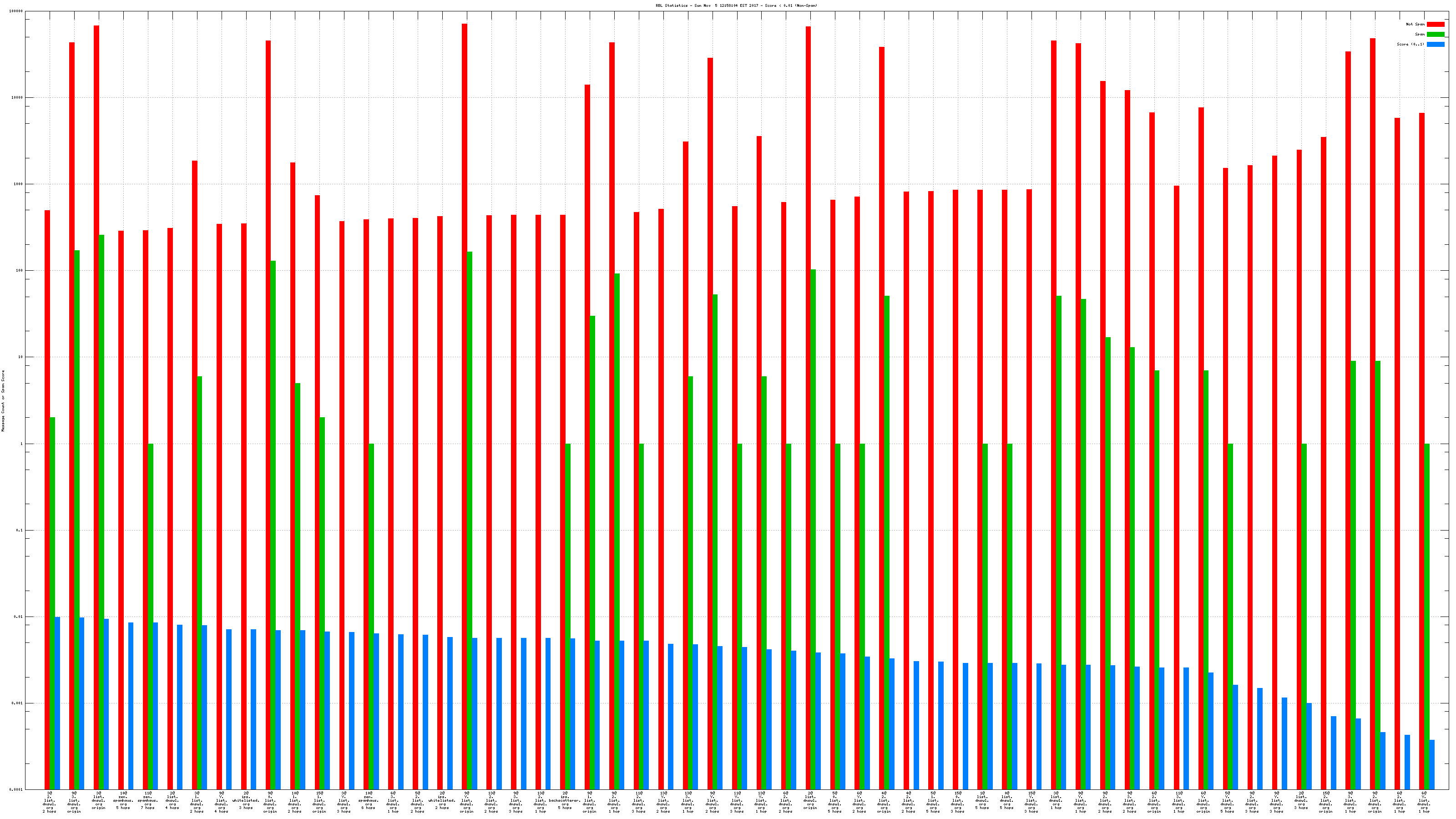Viewport: 1456px width, 819px height.
Task: Click the zen.spamhaus.org 6 hops axis label
Action: click(x=369, y=801)
